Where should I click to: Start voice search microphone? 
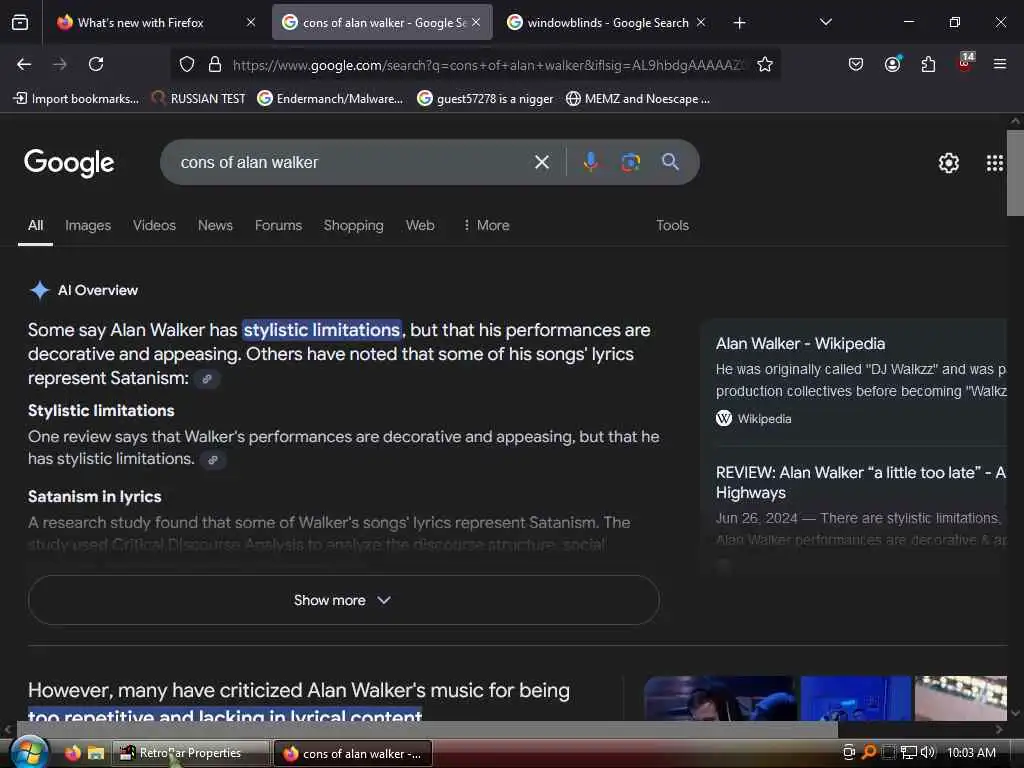pos(590,162)
